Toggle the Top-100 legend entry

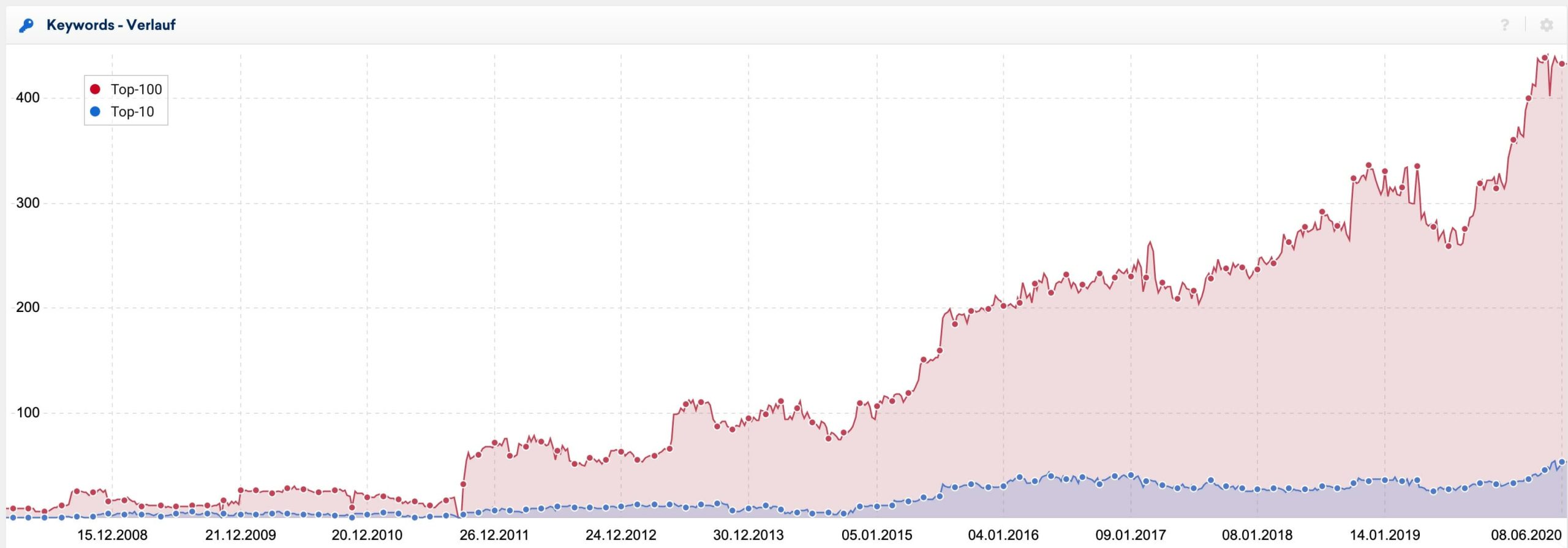pos(126,89)
